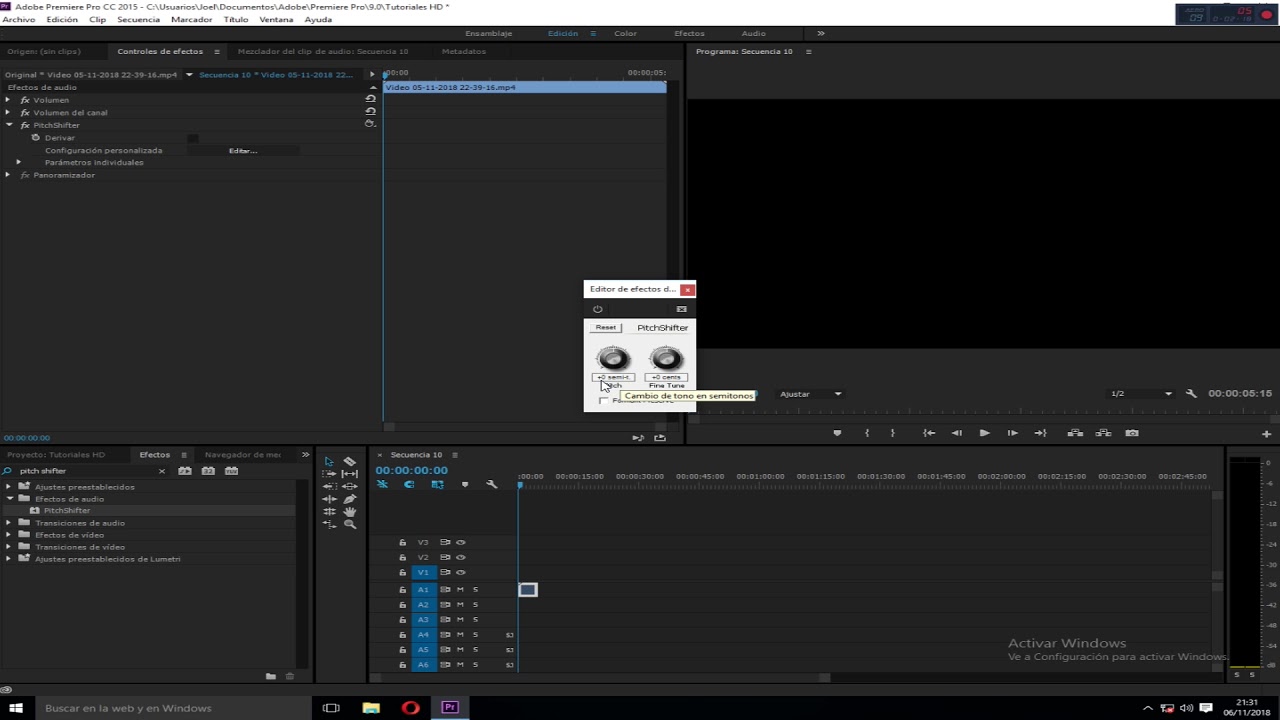
Task: Toggle visibility of track V2
Action: click(461, 557)
